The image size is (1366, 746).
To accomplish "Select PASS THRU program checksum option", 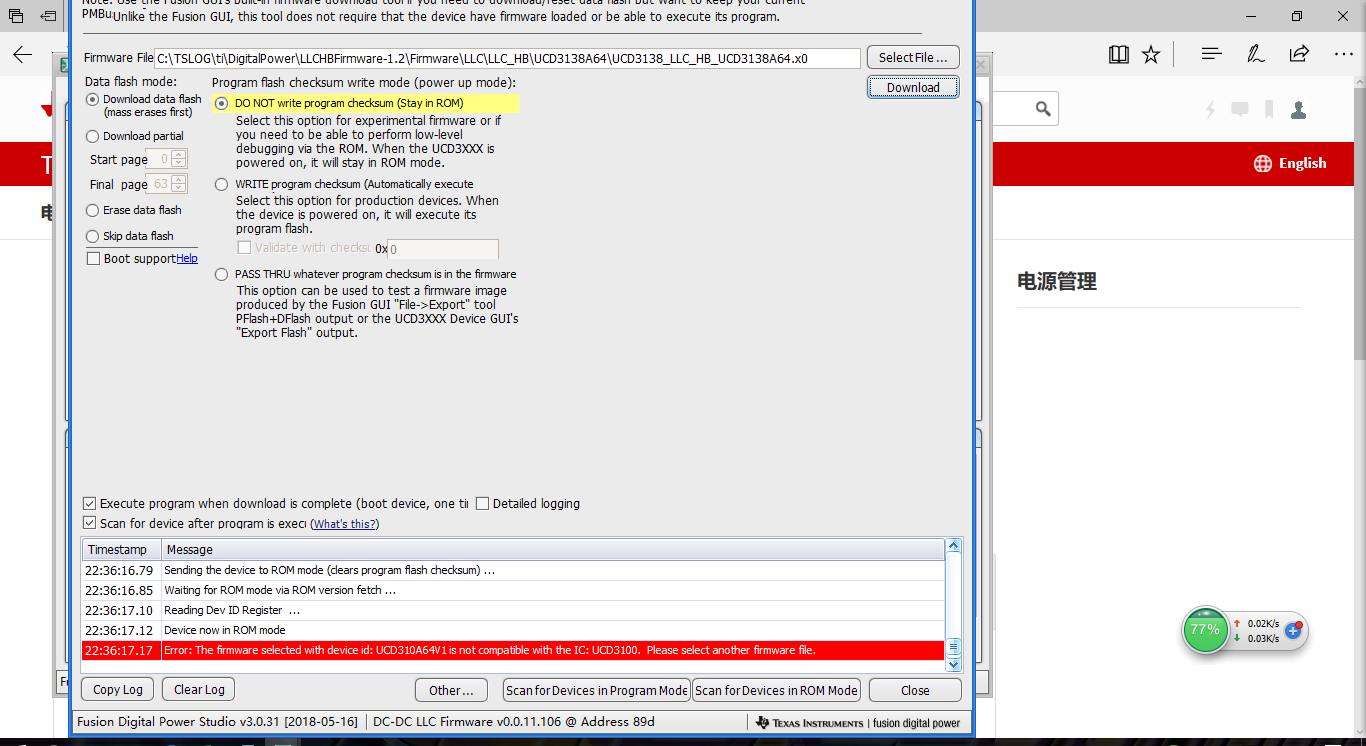I will (x=222, y=274).
